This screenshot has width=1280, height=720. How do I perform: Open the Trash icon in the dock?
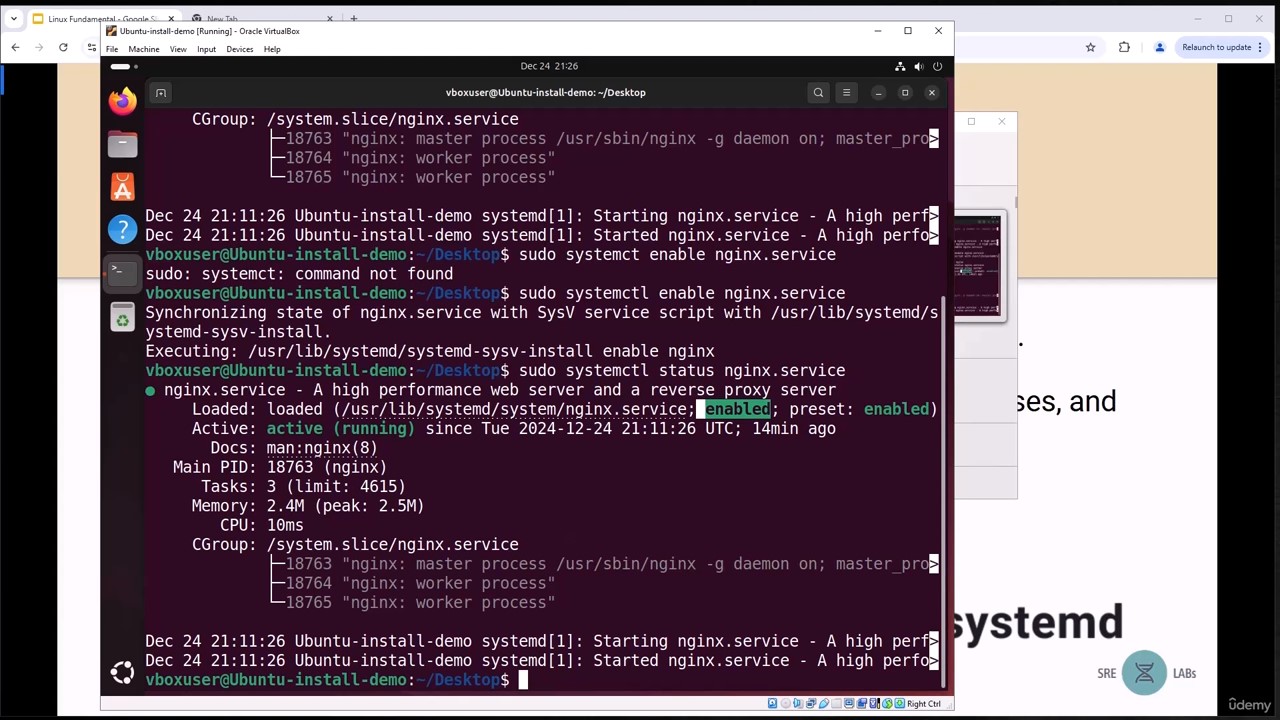(122, 319)
